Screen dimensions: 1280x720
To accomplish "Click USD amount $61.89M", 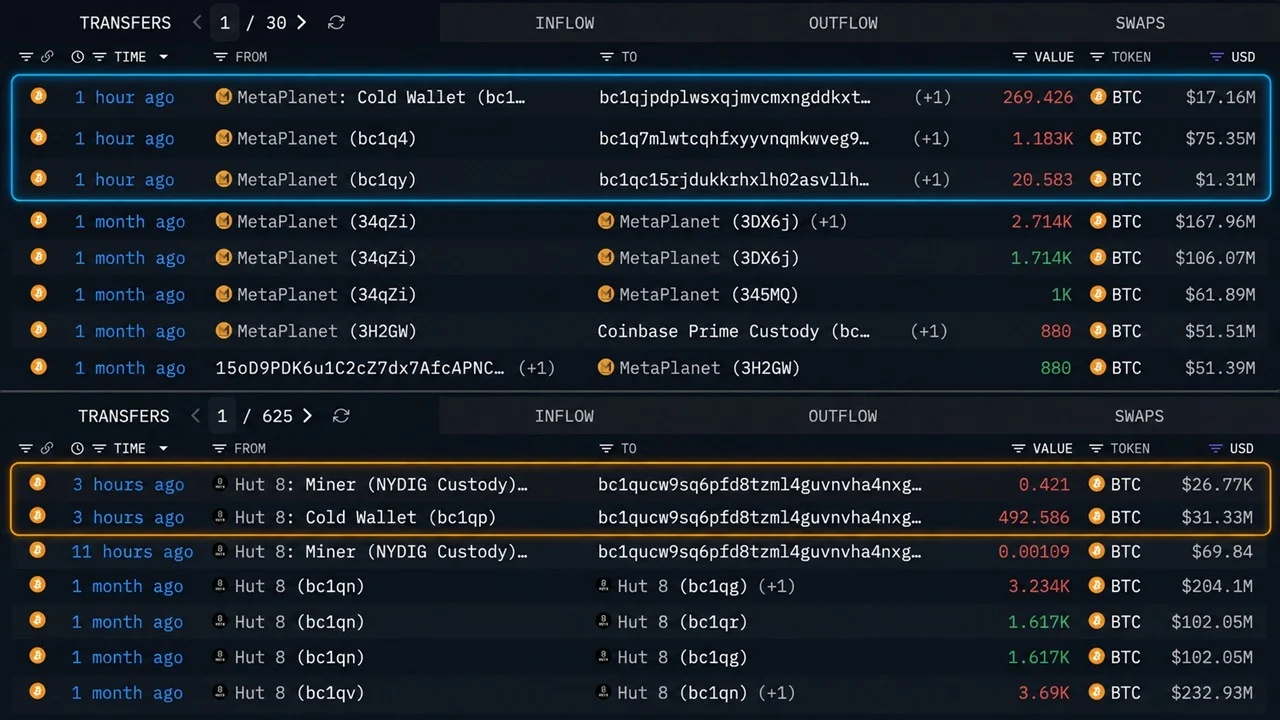I will click(1220, 294).
